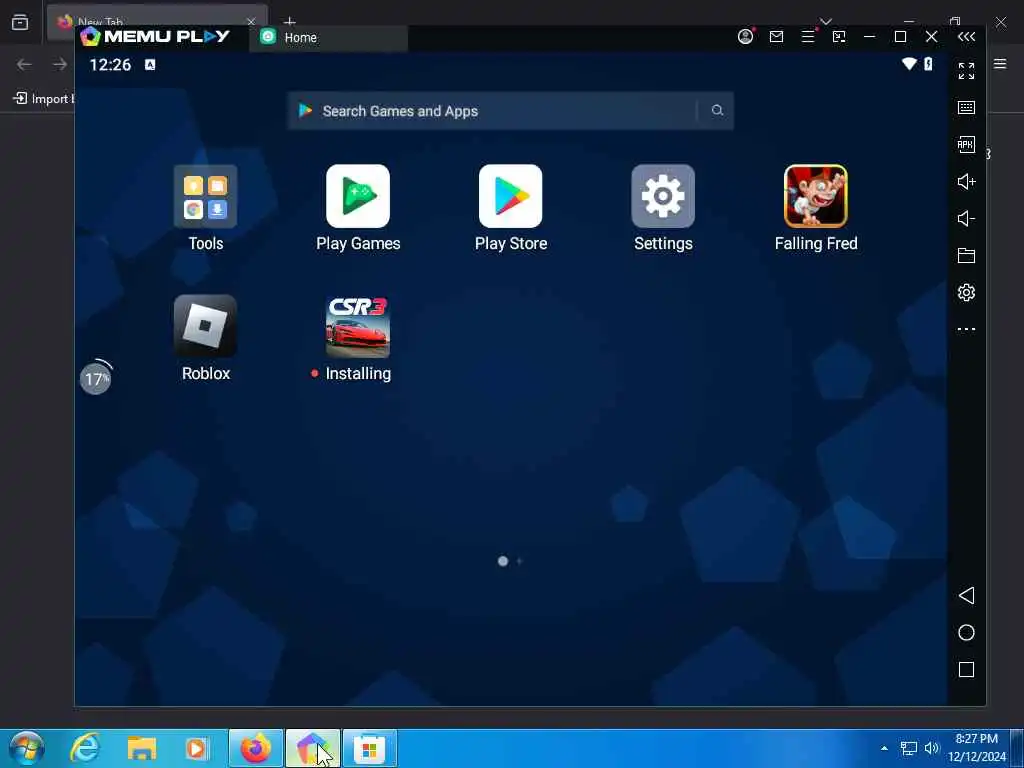Click the battery status icon in Android bar

coord(928,64)
